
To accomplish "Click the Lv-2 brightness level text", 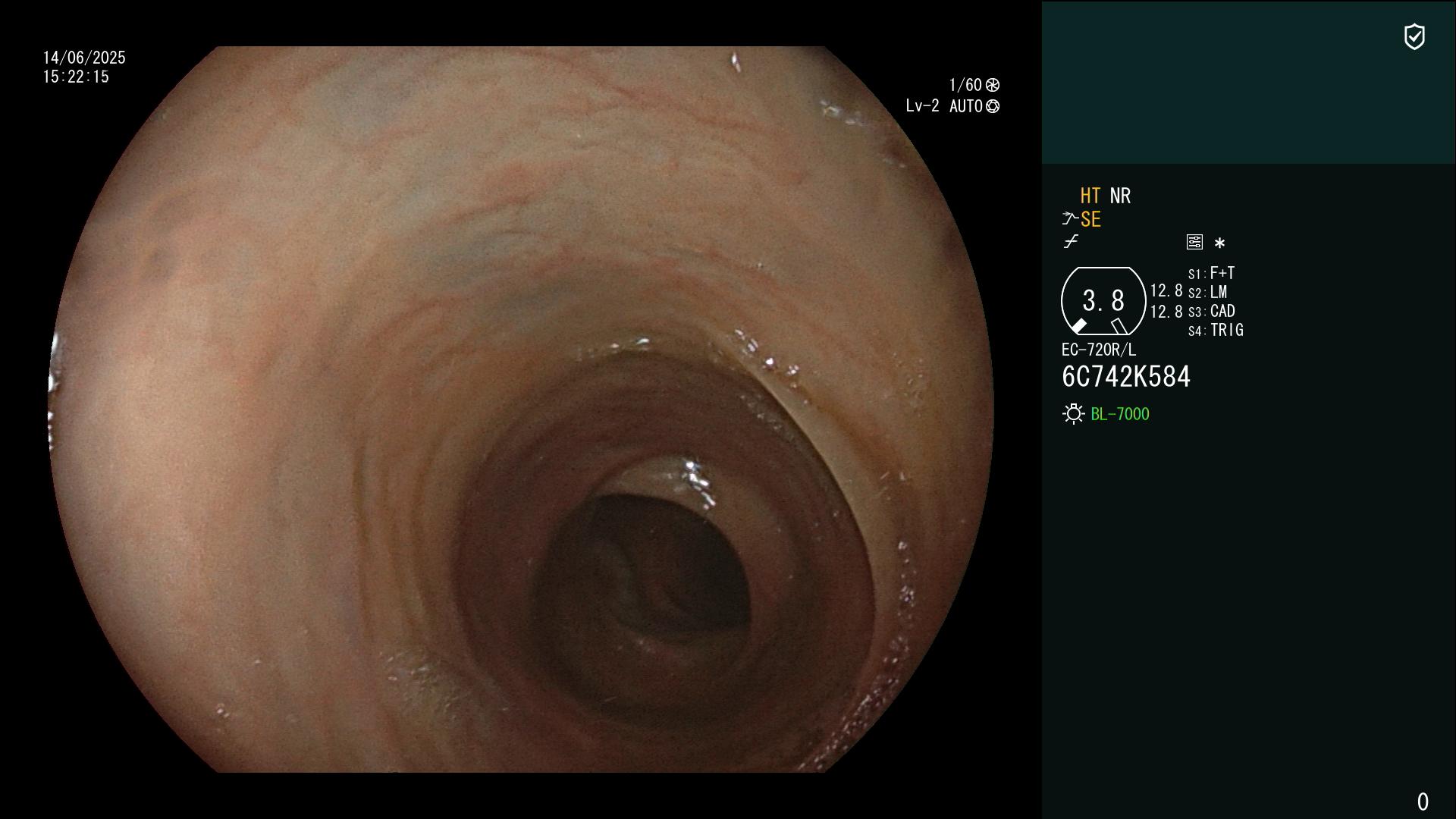I will 922,106.
